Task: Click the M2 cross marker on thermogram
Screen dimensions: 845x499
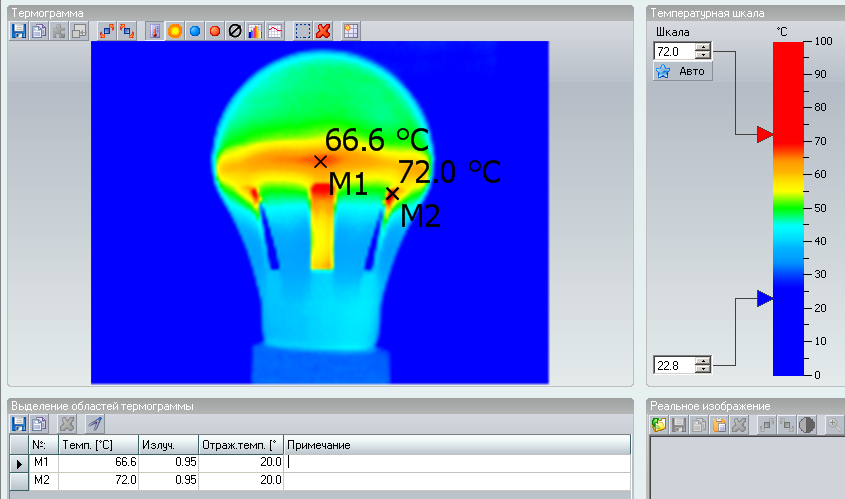Action: point(392,193)
